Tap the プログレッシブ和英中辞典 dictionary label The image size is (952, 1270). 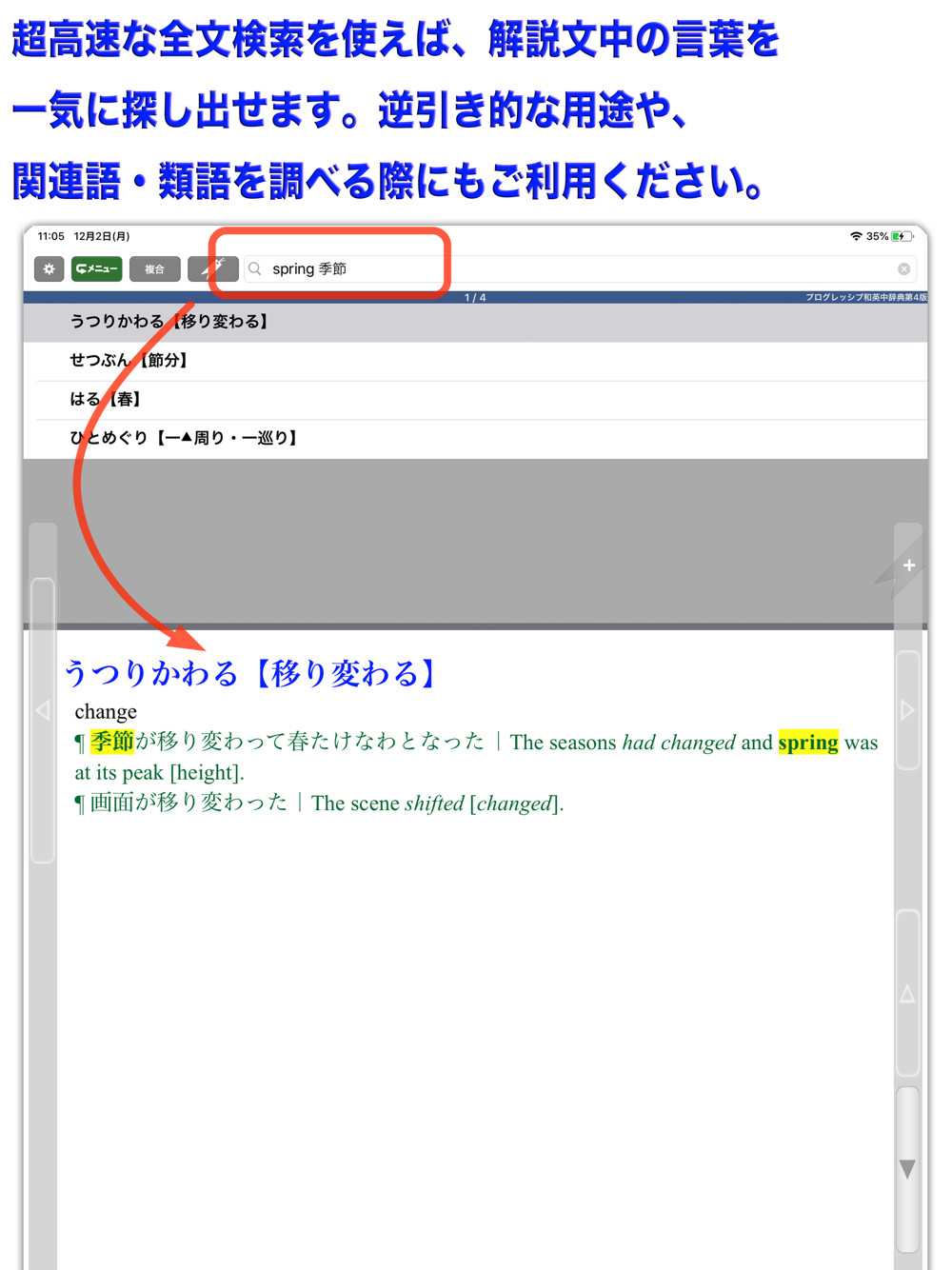point(865,297)
